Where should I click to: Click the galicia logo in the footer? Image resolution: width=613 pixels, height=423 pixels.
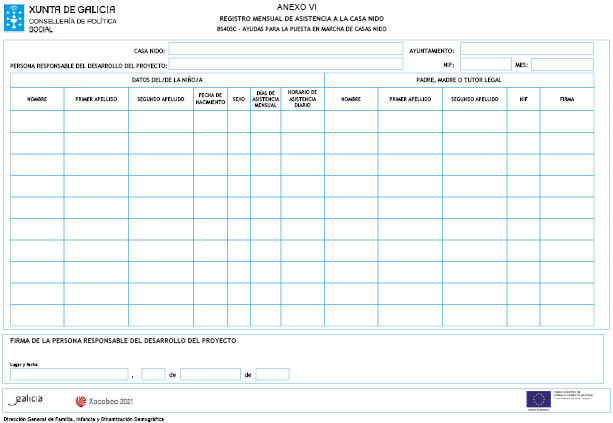[26, 399]
